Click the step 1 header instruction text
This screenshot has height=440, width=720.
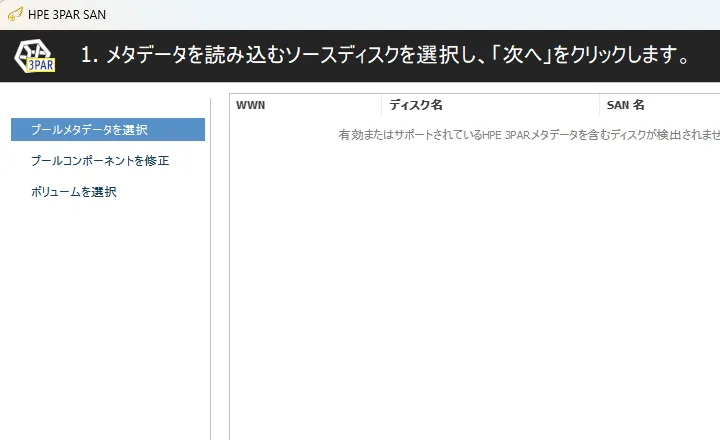[x=385, y=55]
